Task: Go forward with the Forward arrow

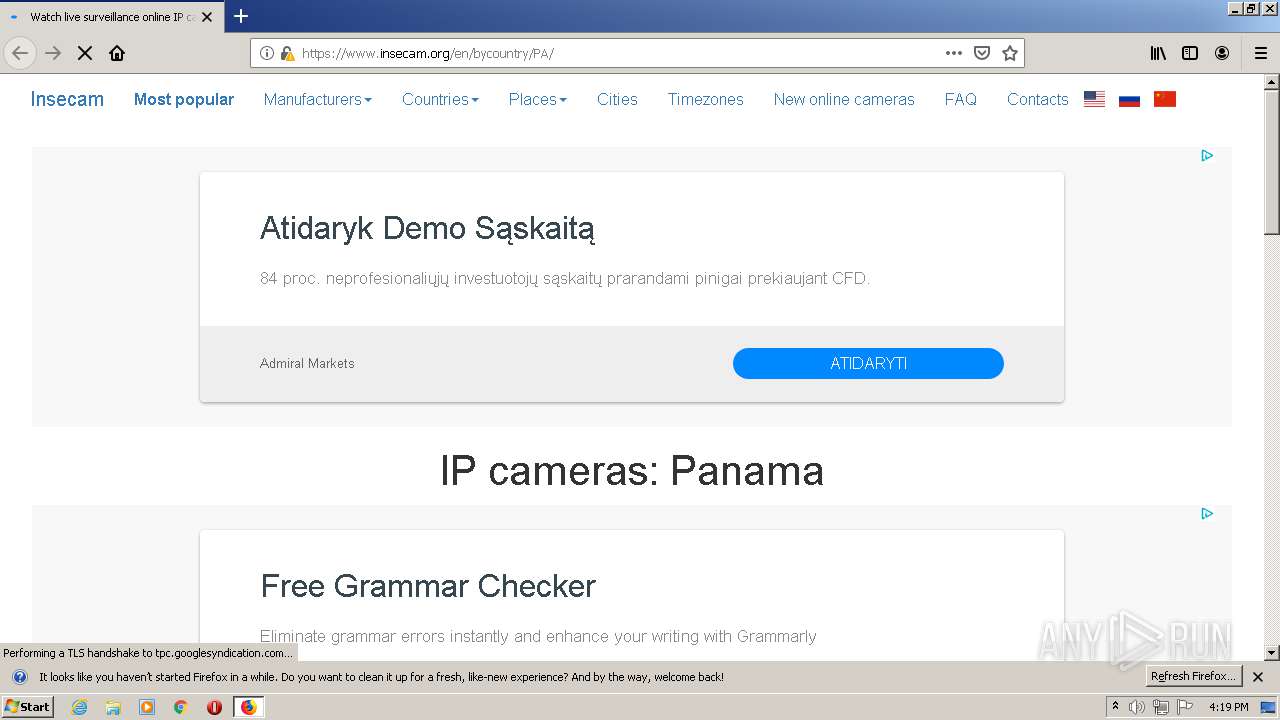Action: tap(53, 53)
